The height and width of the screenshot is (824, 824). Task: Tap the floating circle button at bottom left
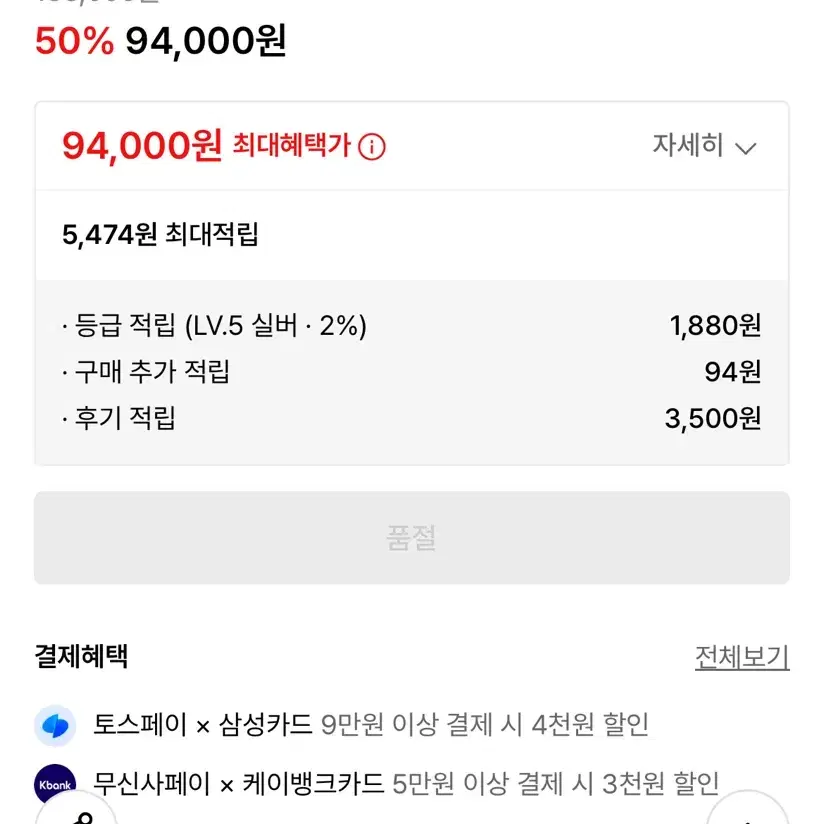click(x=77, y=809)
